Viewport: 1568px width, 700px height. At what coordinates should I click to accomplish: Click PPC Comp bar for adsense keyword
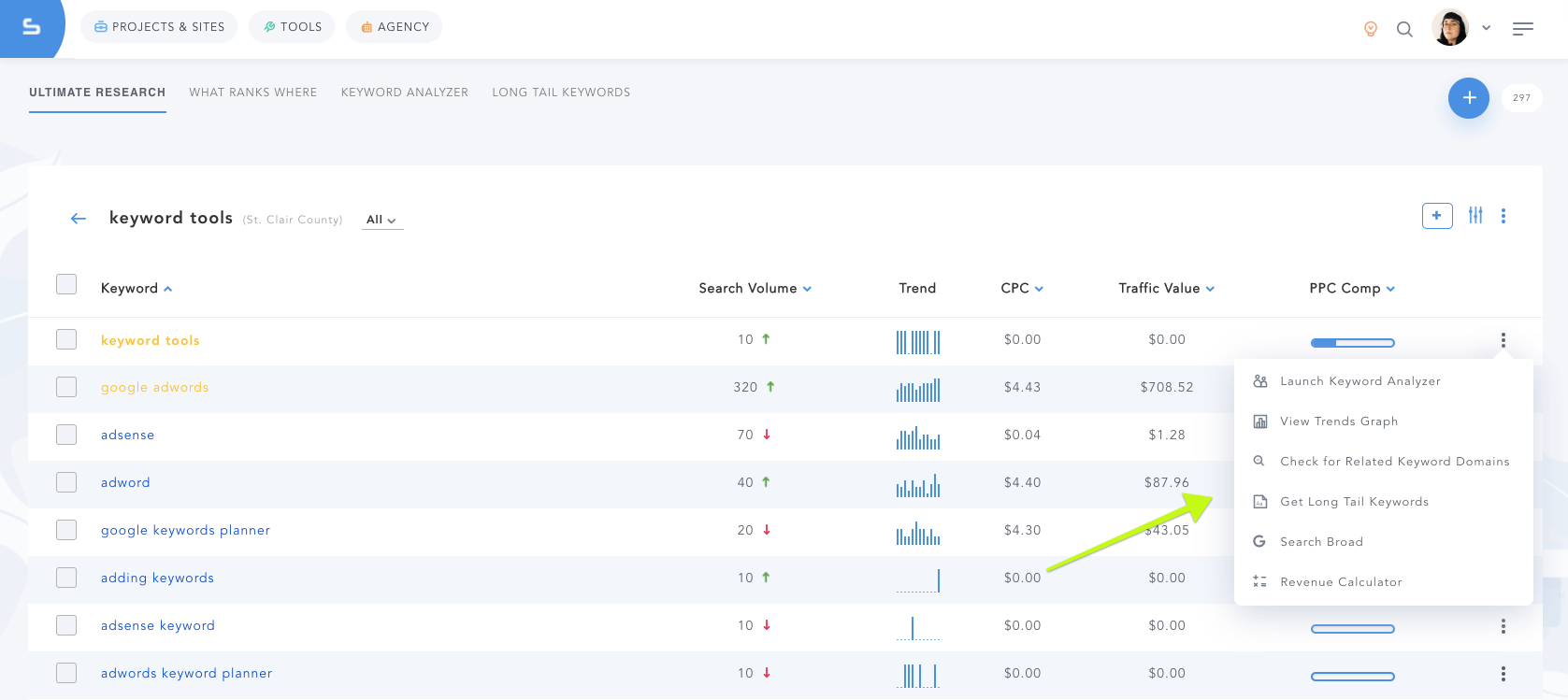point(1353,629)
